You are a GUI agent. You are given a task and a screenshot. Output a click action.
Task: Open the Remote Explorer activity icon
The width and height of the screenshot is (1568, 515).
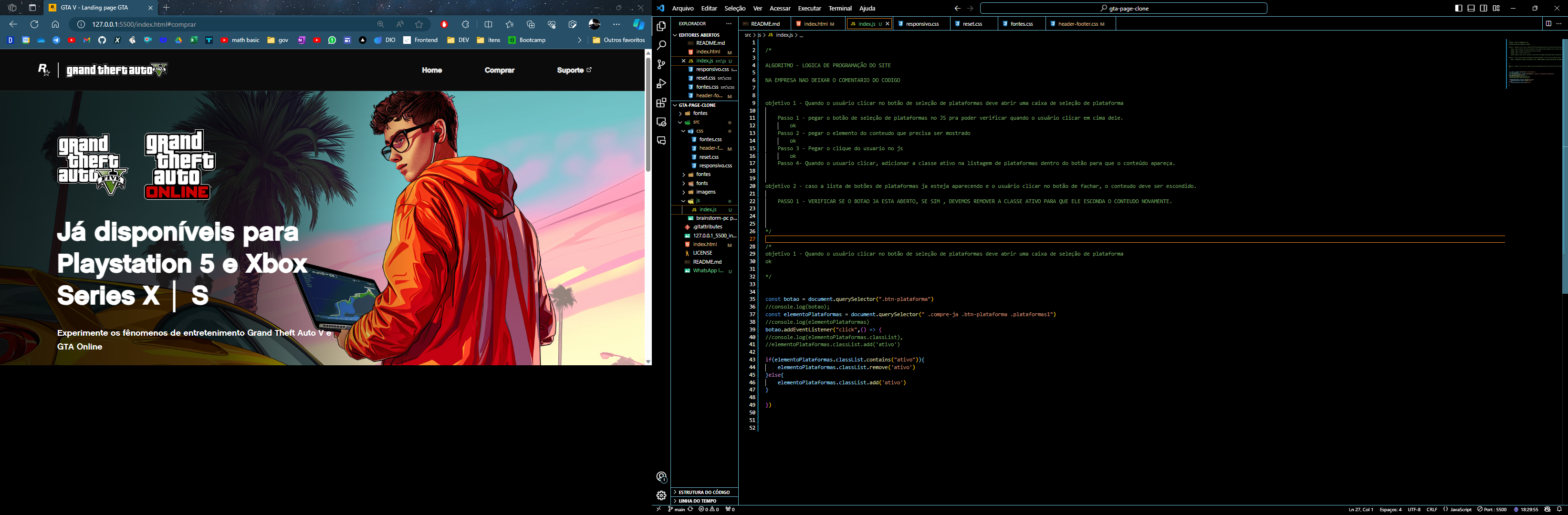coord(661,122)
